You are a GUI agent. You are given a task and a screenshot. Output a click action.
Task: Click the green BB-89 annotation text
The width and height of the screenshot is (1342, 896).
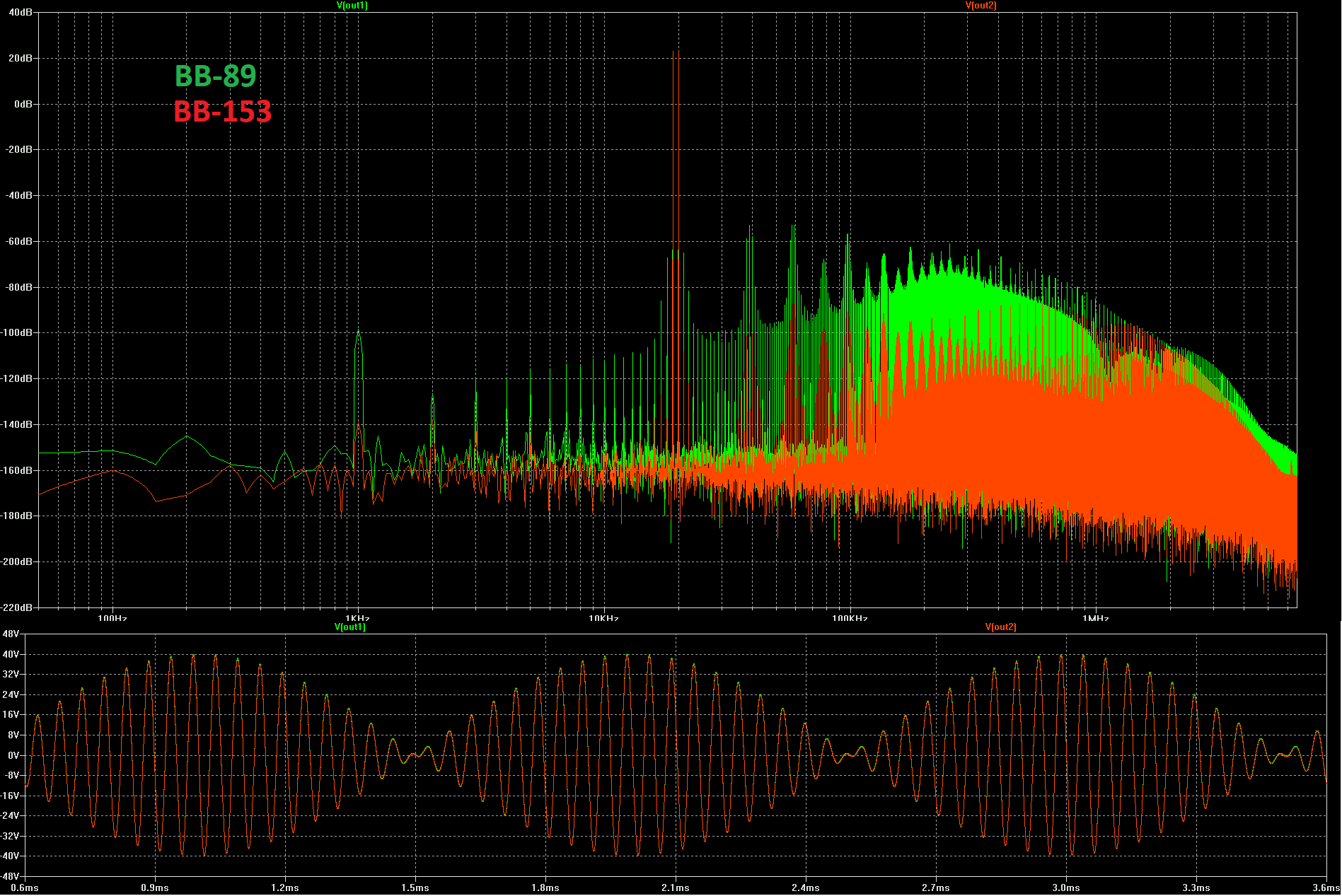click(x=215, y=76)
